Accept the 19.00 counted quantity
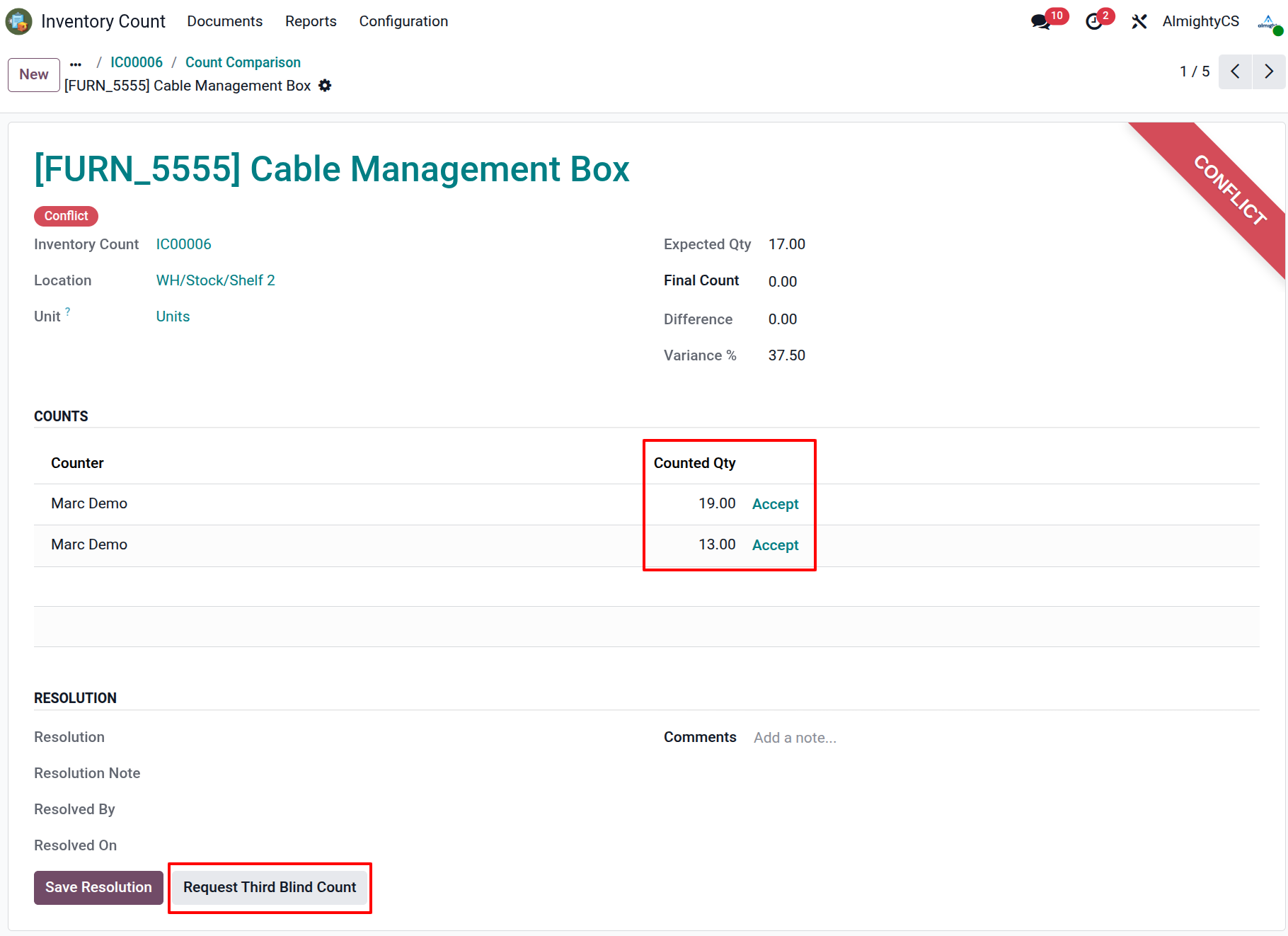The image size is (1288, 936). 775,504
